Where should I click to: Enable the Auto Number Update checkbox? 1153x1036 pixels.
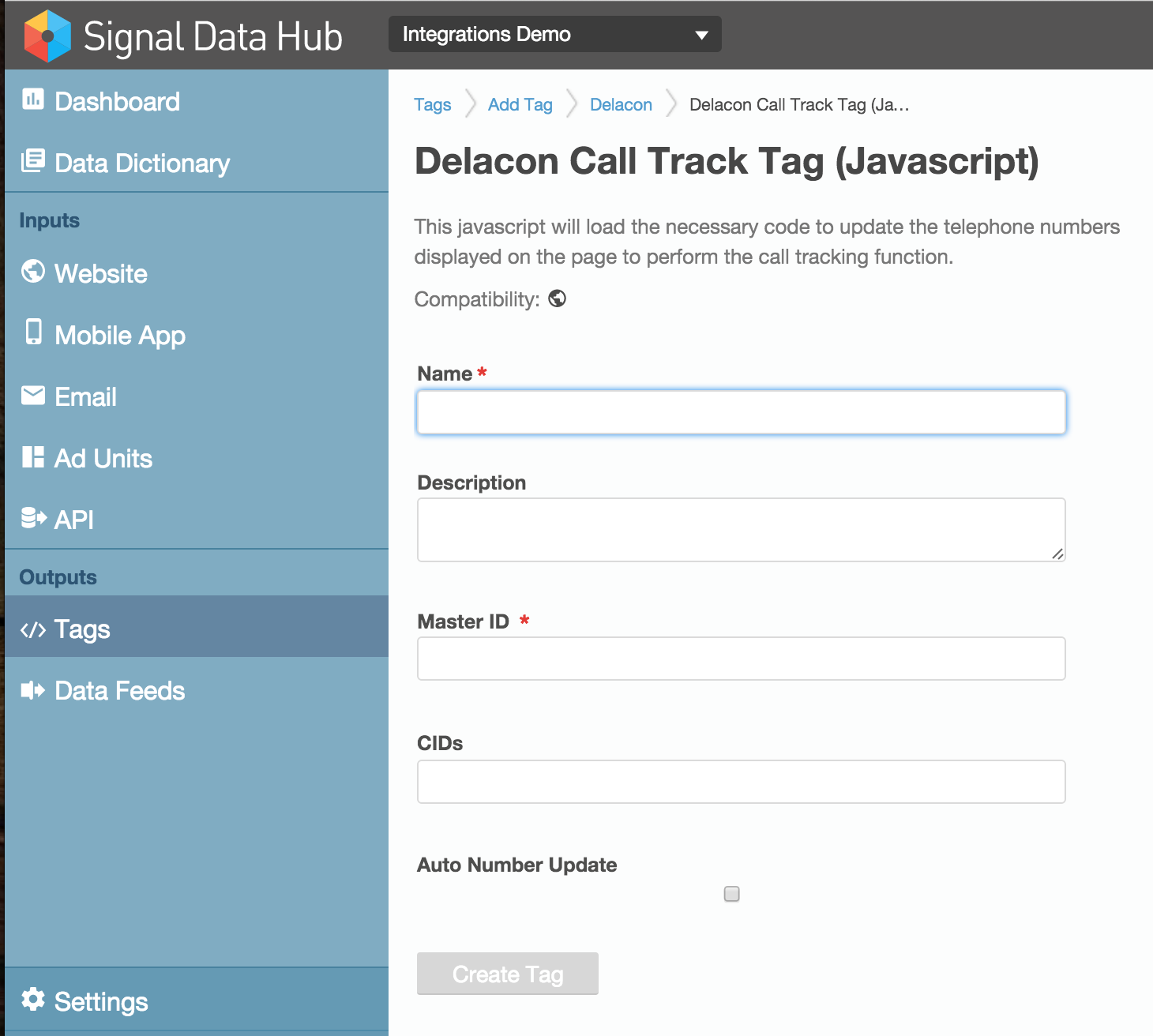point(732,894)
